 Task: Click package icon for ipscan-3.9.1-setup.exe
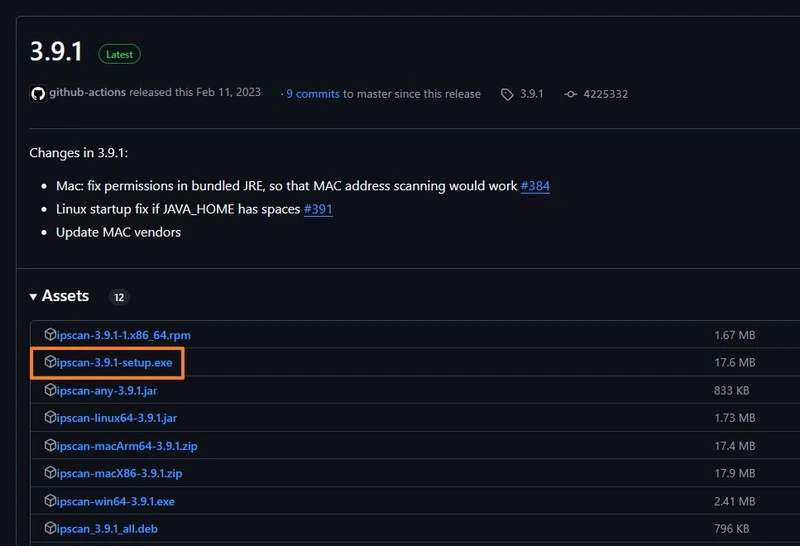click(x=50, y=362)
